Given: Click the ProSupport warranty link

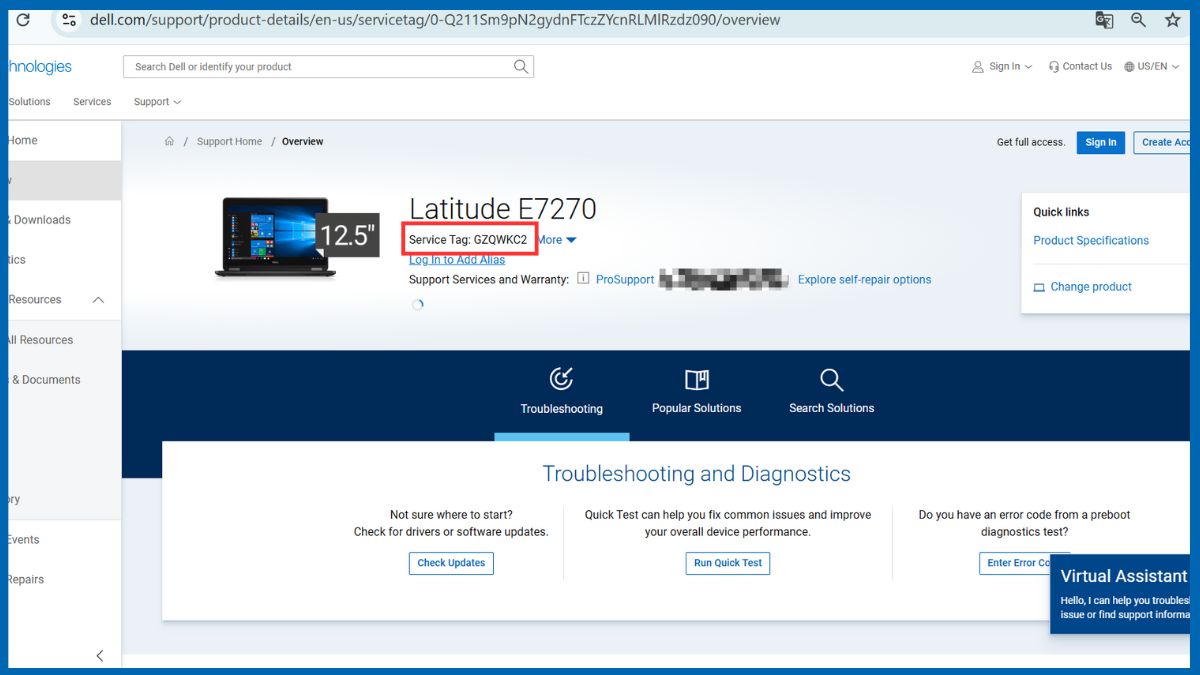Looking at the screenshot, I should [625, 280].
